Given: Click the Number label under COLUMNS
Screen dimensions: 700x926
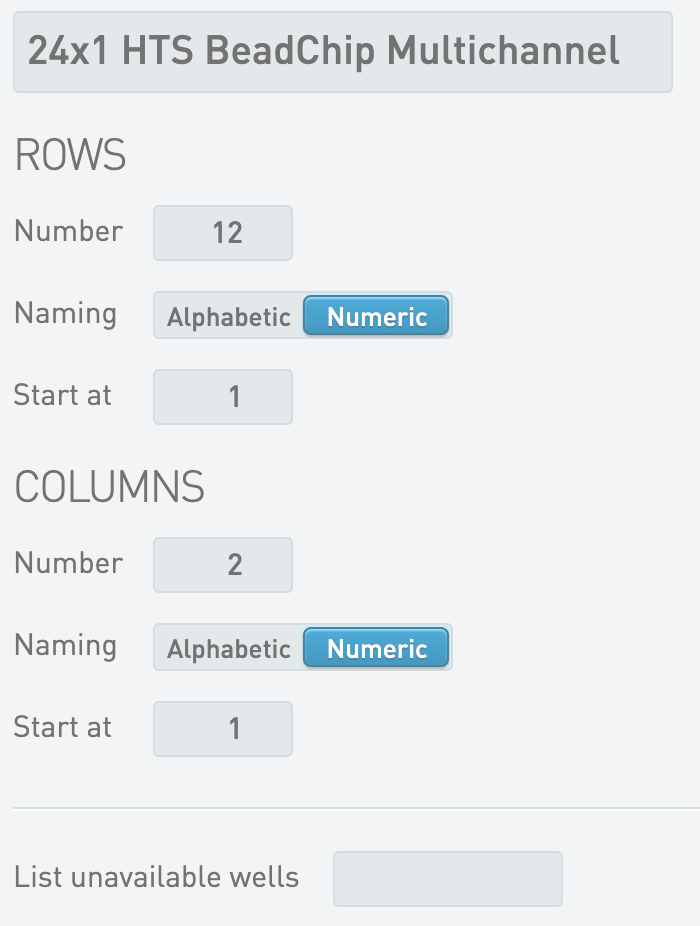Looking at the screenshot, I should click(68, 563).
